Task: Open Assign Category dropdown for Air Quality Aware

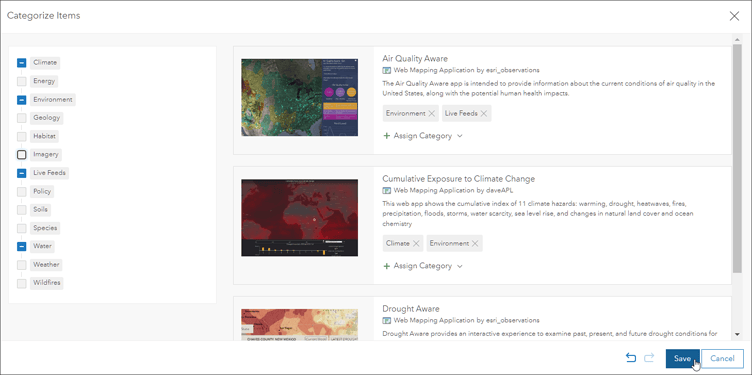Action: point(423,136)
